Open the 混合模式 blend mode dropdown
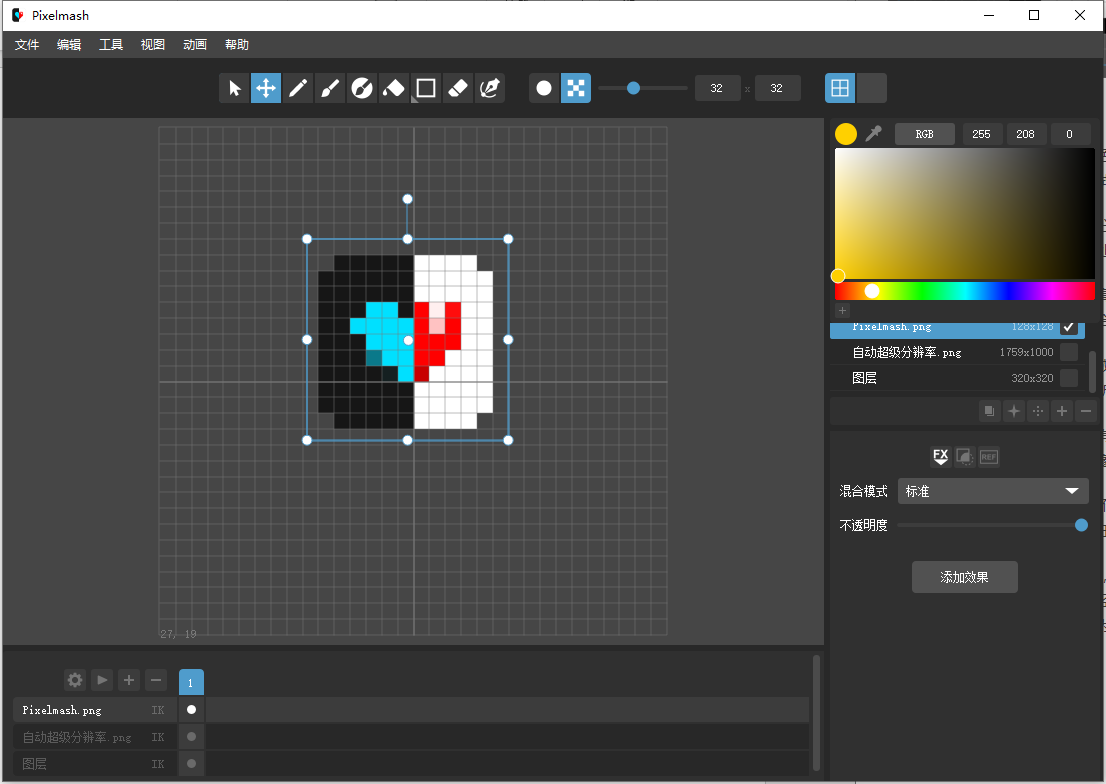Image resolution: width=1106 pixels, height=784 pixels. [x=993, y=491]
